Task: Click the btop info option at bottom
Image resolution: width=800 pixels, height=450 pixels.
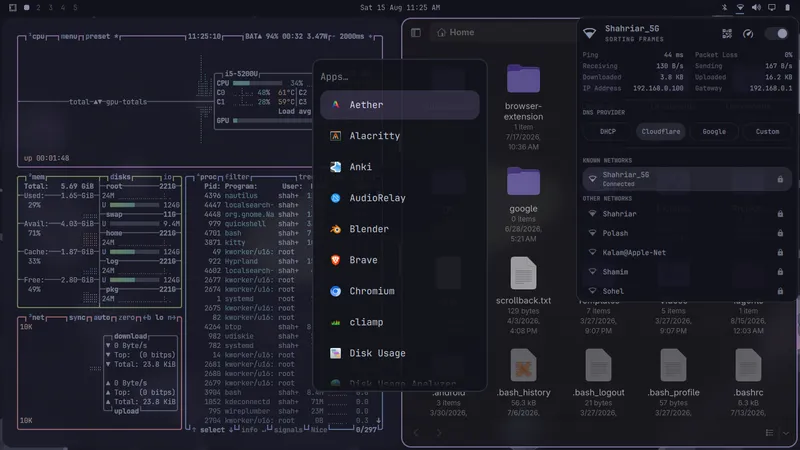Action: [249, 430]
